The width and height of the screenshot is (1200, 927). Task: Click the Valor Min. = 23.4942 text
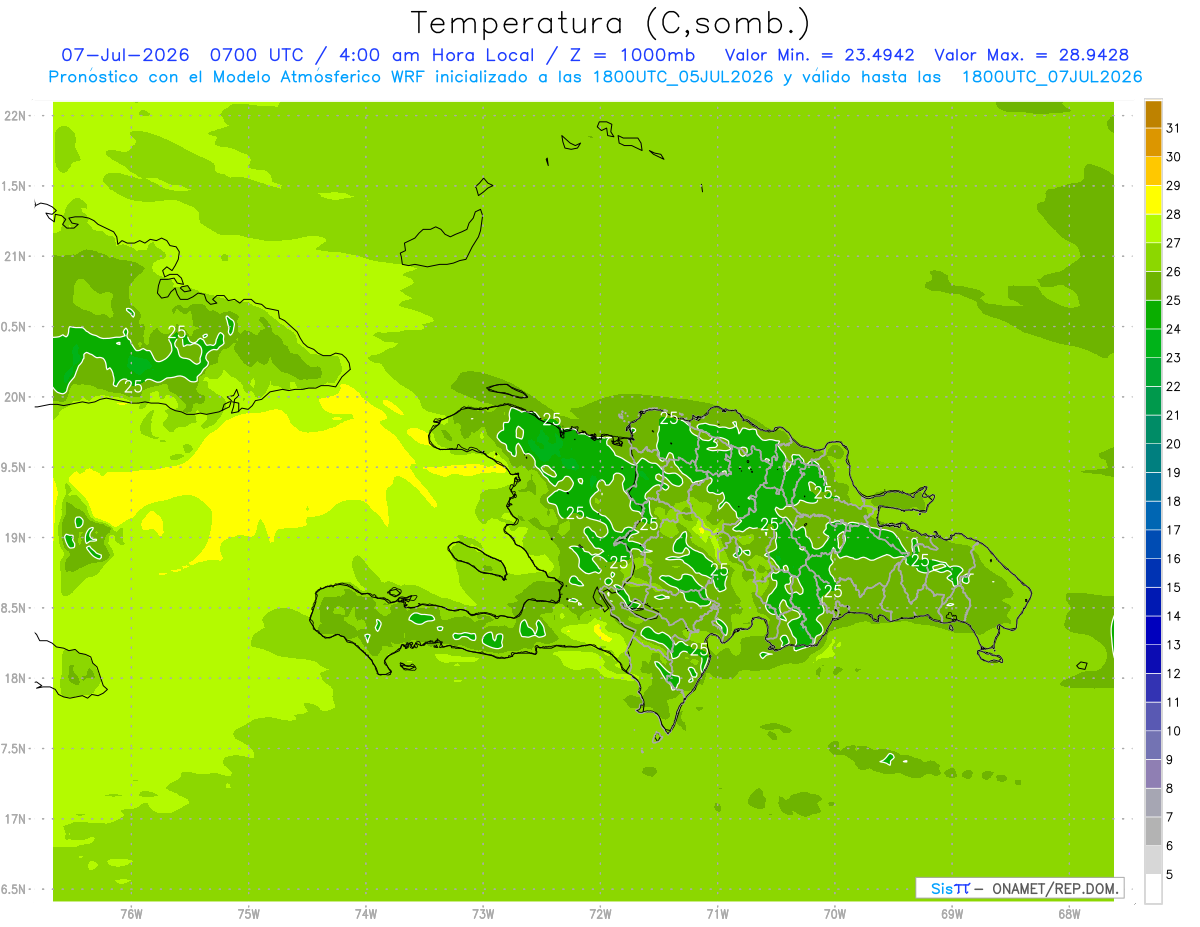[820, 55]
